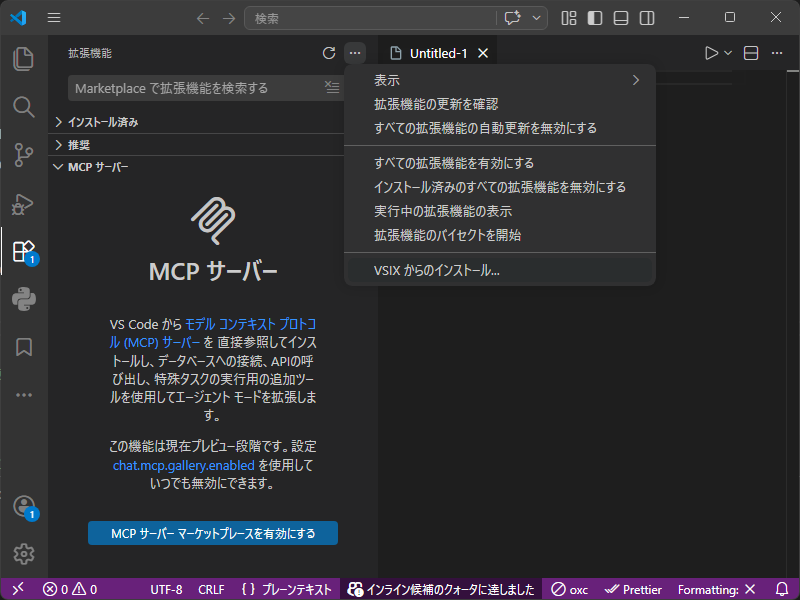Open the Accounts menu icon
This screenshot has height=600, width=800.
pyautogui.click(x=23, y=507)
